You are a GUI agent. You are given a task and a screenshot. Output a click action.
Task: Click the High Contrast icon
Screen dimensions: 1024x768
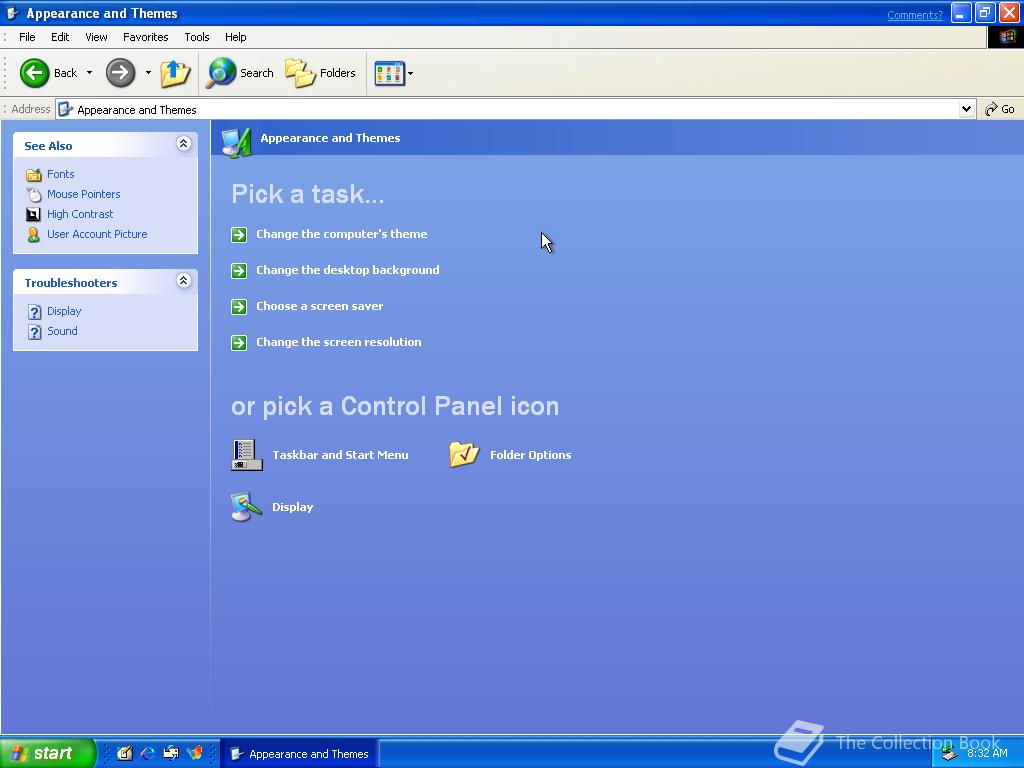[33, 214]
